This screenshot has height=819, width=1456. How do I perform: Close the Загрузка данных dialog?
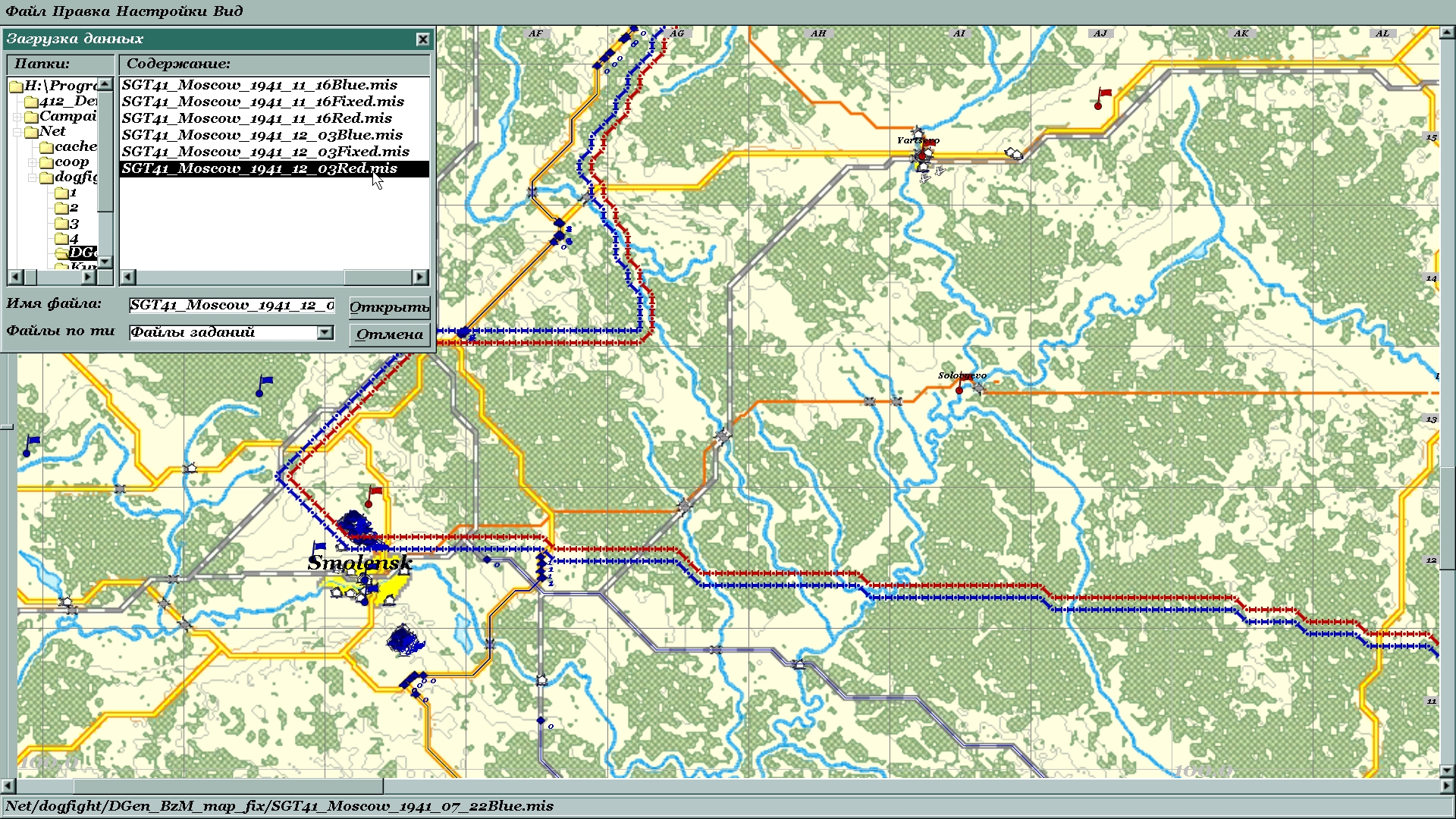pyautogui.click(x=422, y=39)
